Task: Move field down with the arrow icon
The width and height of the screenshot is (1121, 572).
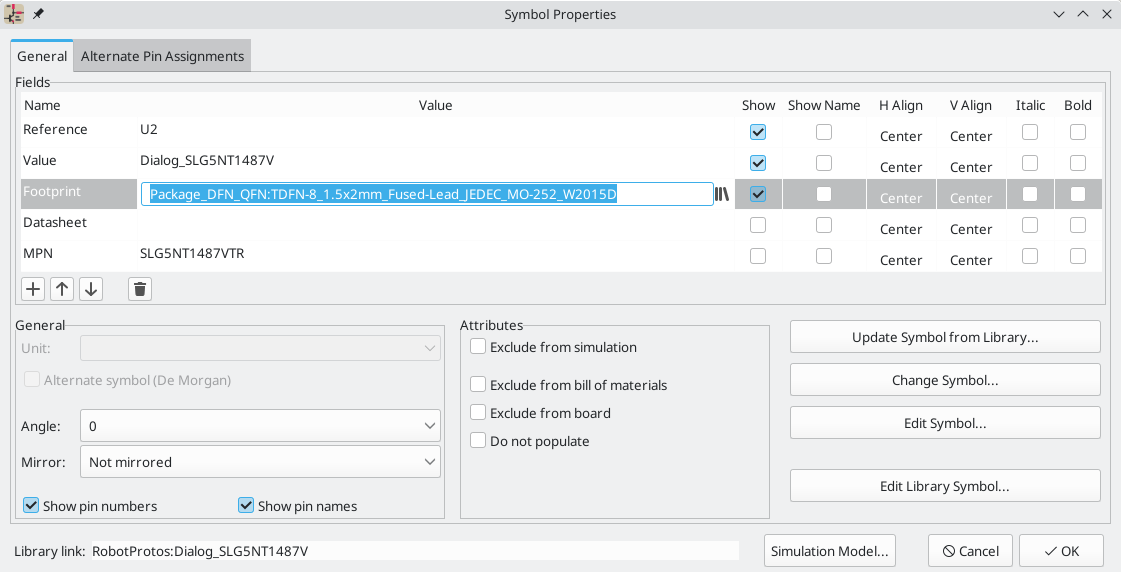Action: coord(91,289)
